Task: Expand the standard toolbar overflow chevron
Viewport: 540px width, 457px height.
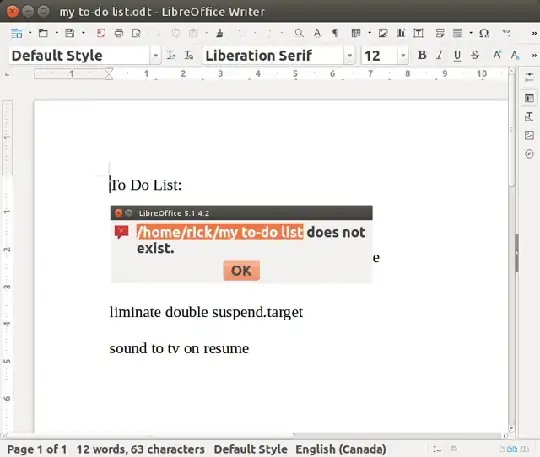Action: tap(534, 33)
